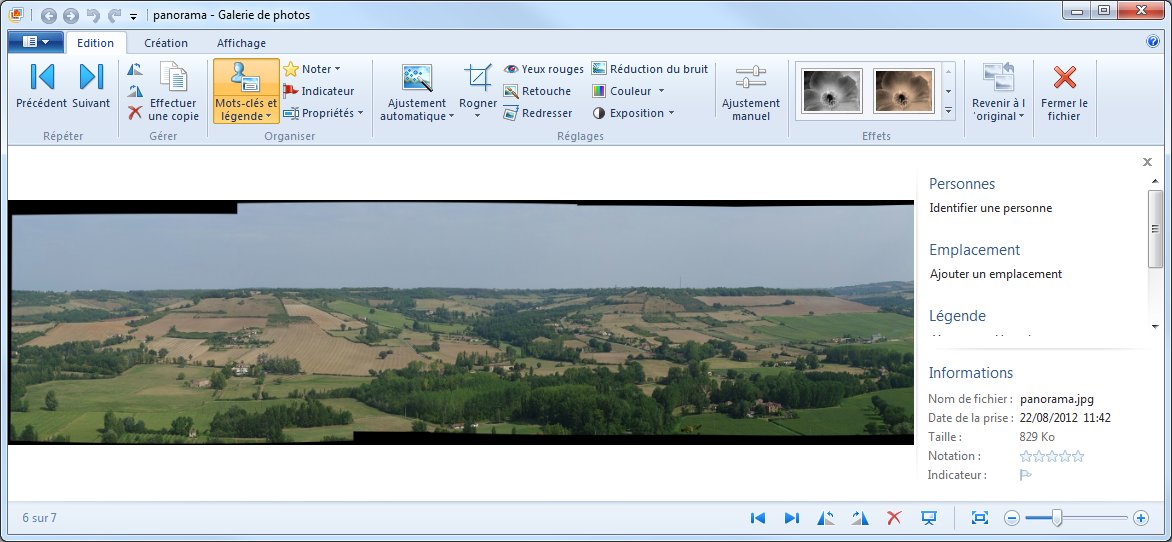Click Identifier une personne link
The width and height of the screenshot is (1172, 542).
coord(990,208)
